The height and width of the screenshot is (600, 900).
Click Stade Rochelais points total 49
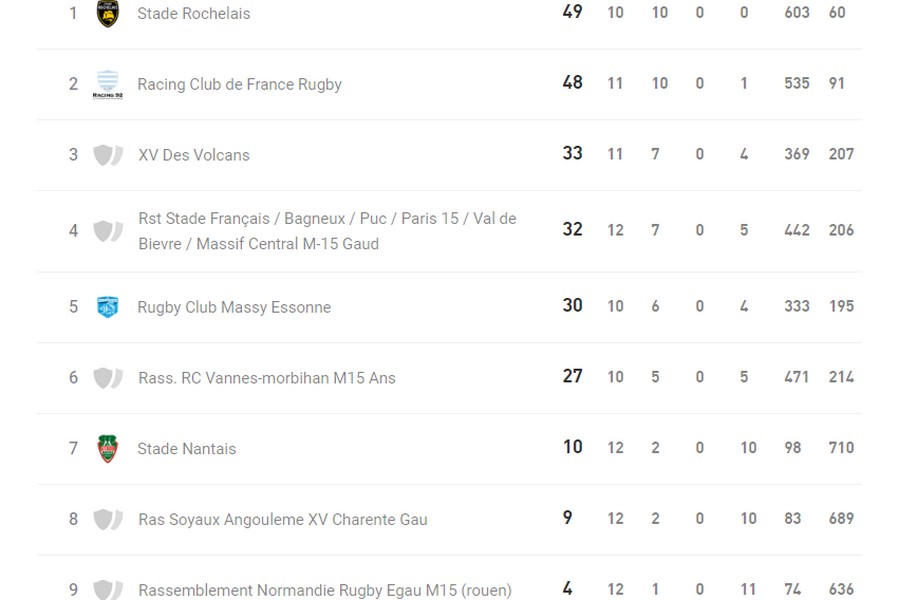pos(572,12)
